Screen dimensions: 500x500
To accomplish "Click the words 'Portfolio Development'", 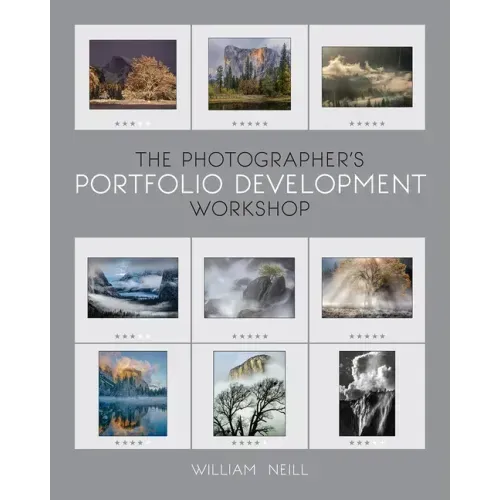I will pos(250,183).
